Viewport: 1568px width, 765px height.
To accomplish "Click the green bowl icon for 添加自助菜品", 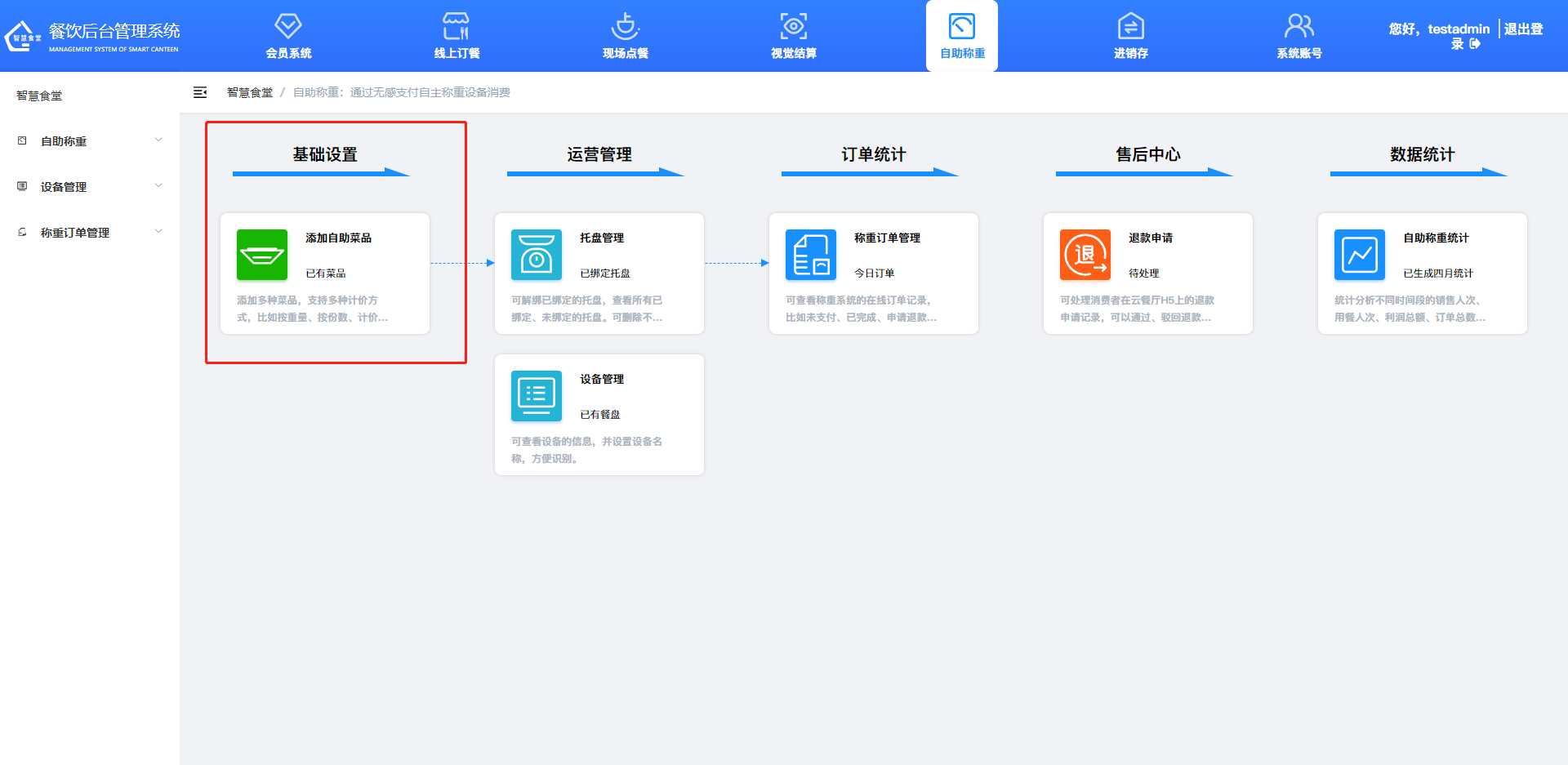I will click(x=261, y=255).
